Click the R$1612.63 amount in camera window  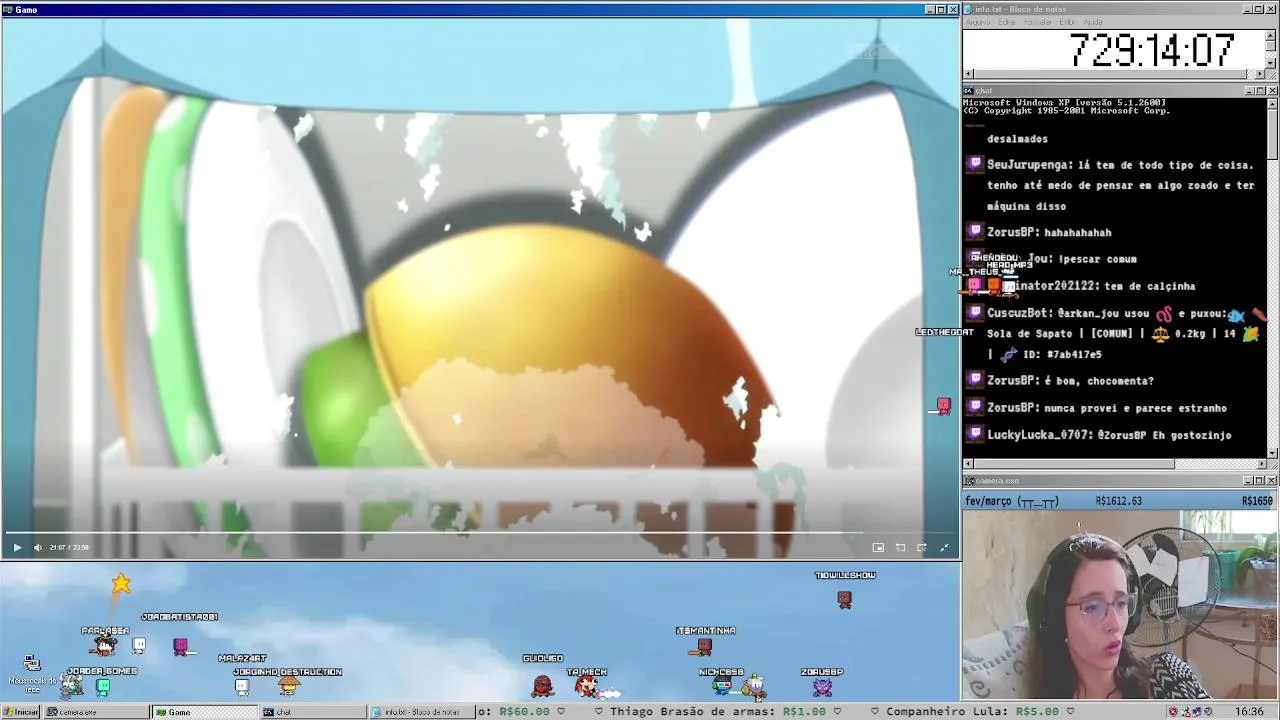coord(1118,501)
